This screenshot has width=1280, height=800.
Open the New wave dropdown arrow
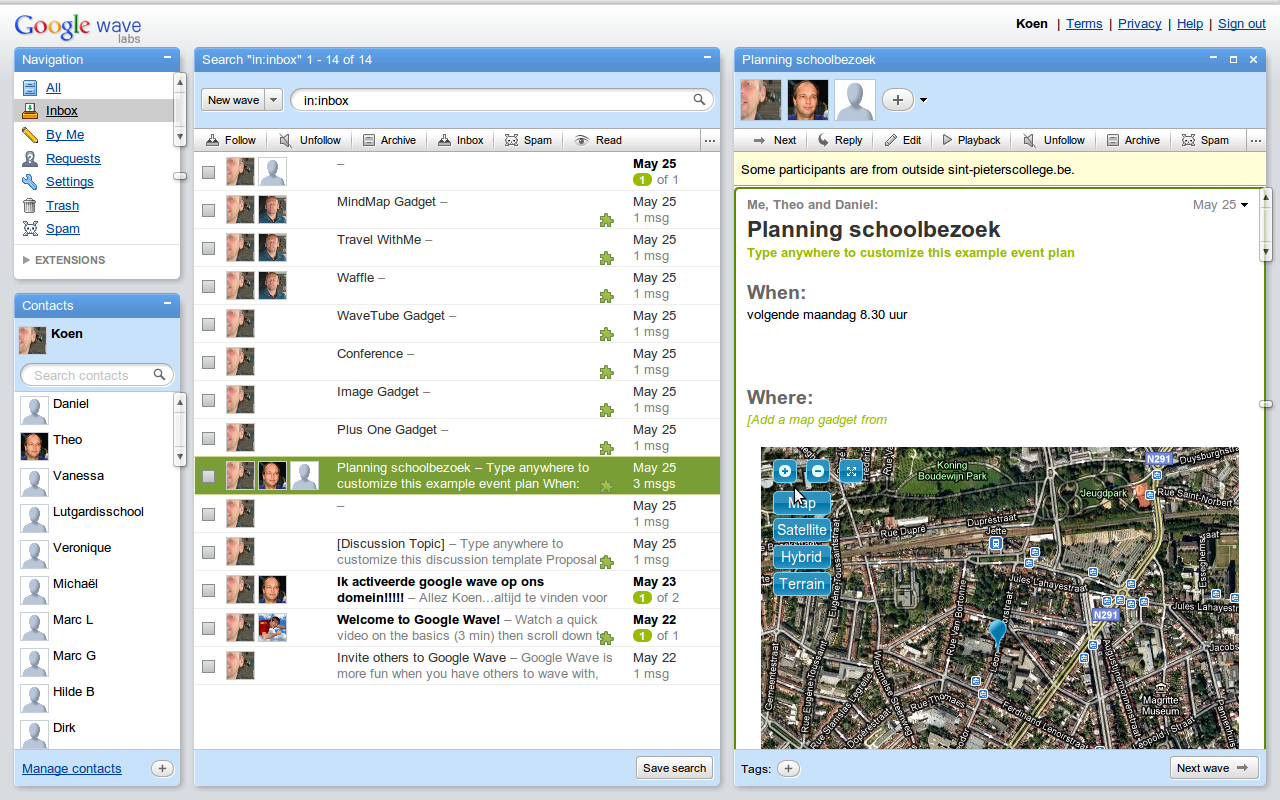273,100
